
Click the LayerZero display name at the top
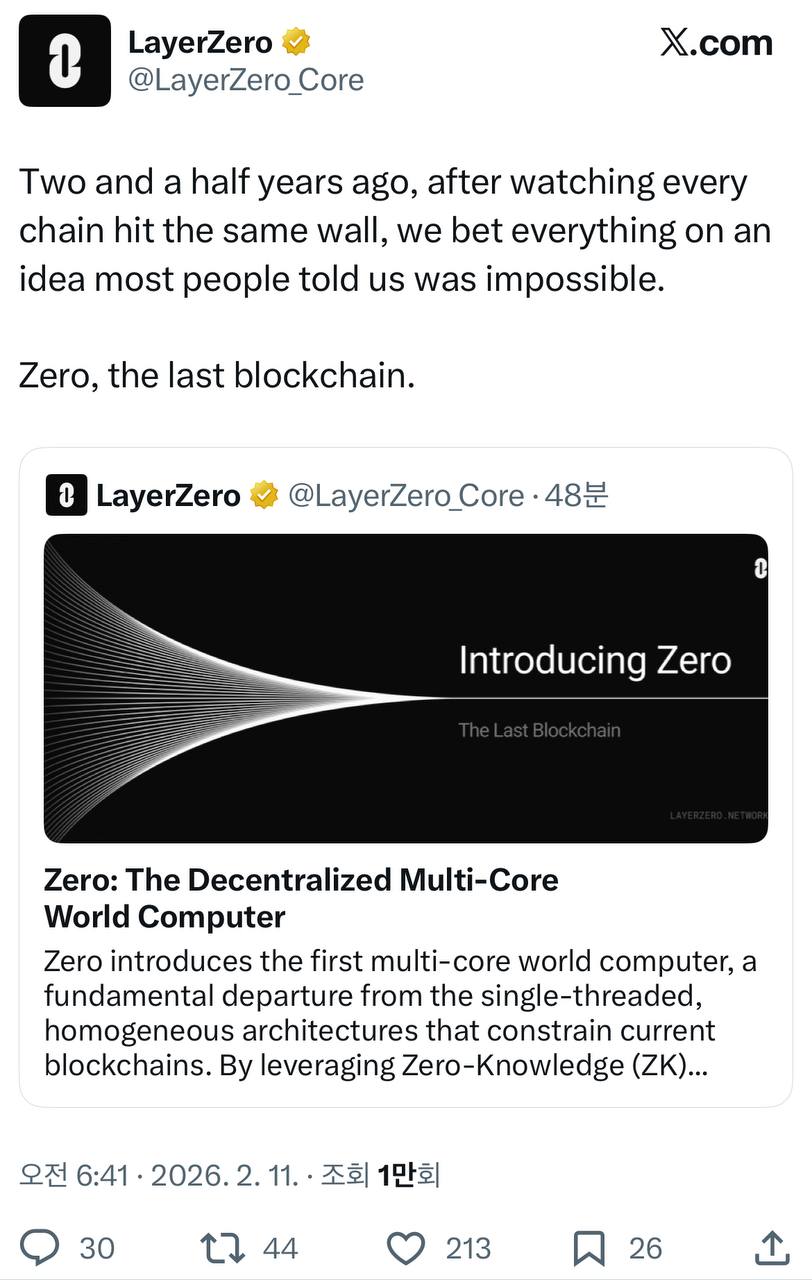(200, 43)
